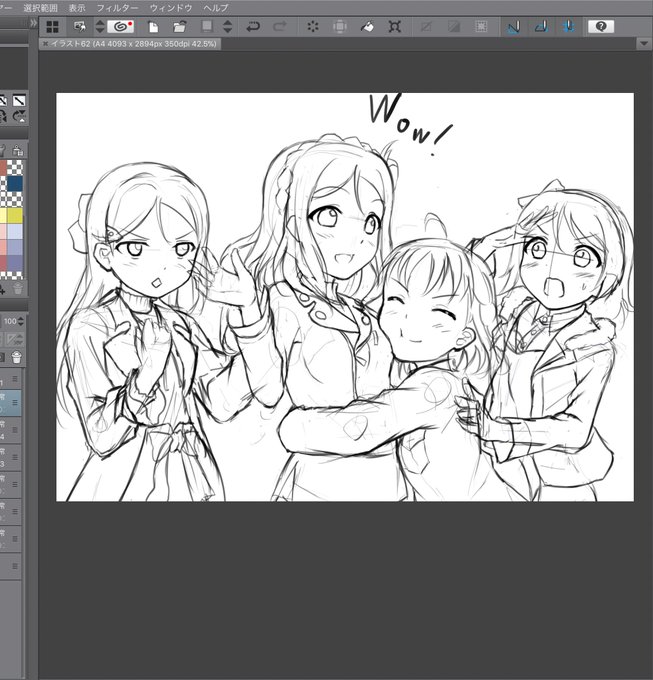653x680 pixels.
Task: Select the Fill bucket icon in command bar
Action: point(367,27)
